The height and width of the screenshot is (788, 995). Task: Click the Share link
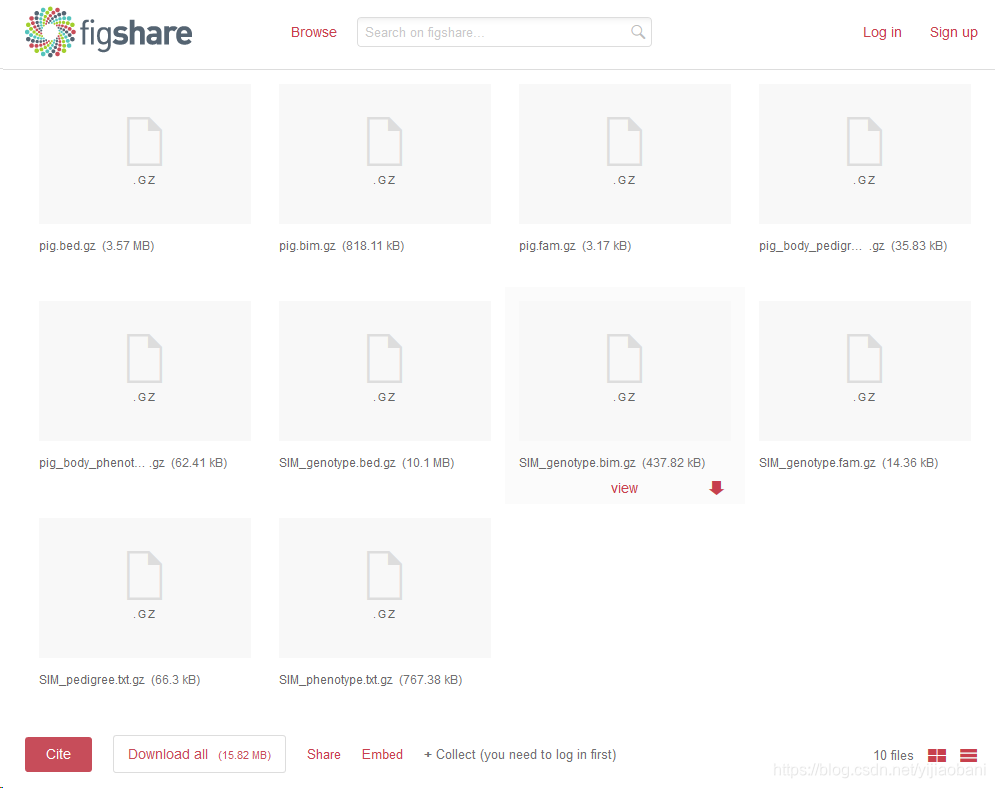click(324, 754)
